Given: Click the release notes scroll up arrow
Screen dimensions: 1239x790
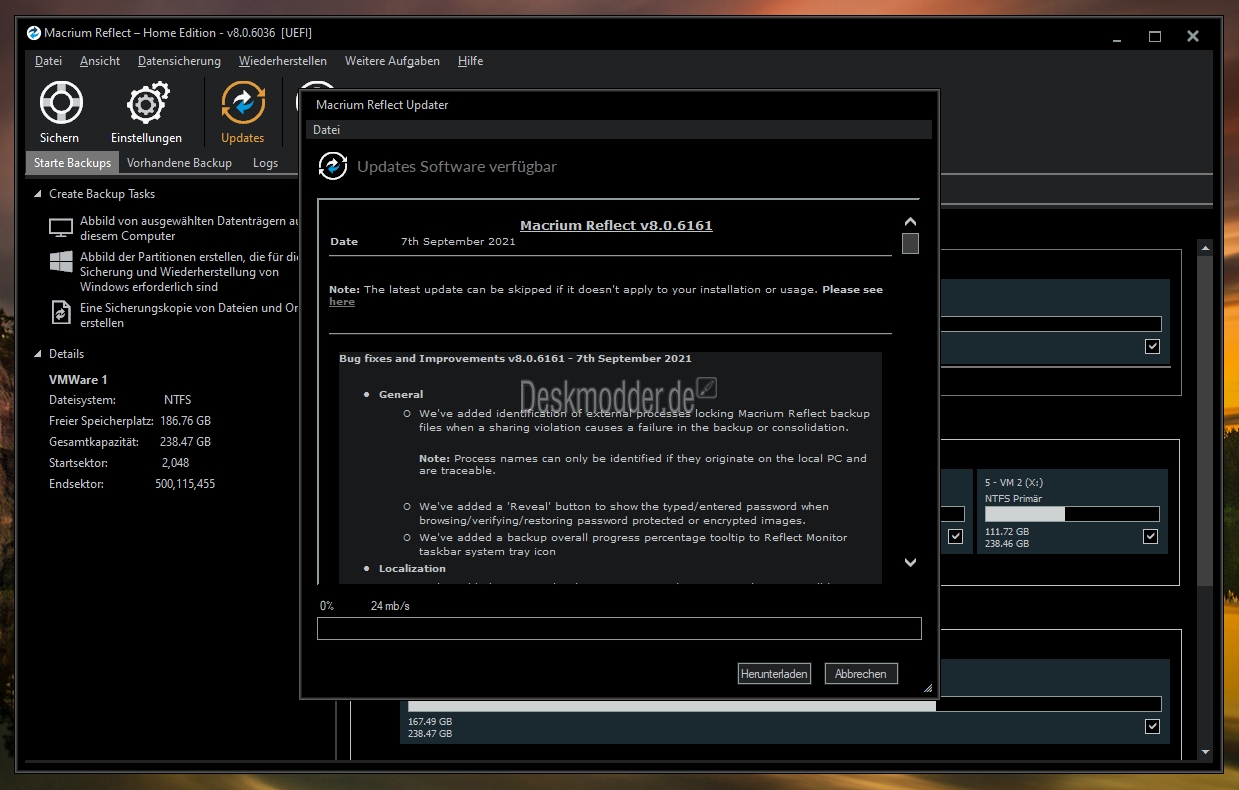Looking at the screenshot, I should click(910, 222).
